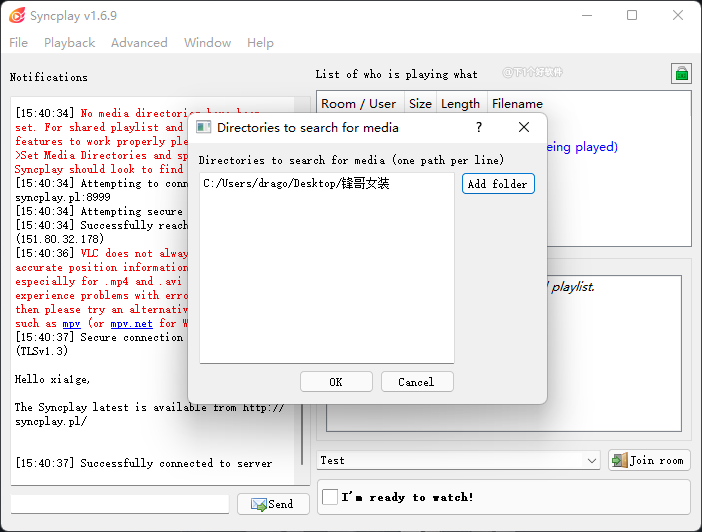Image resolution: width=702 pixels, height=532 pixels.
Task: Toggle the I'm ready to watch checkbox
Action: [330, 497]
